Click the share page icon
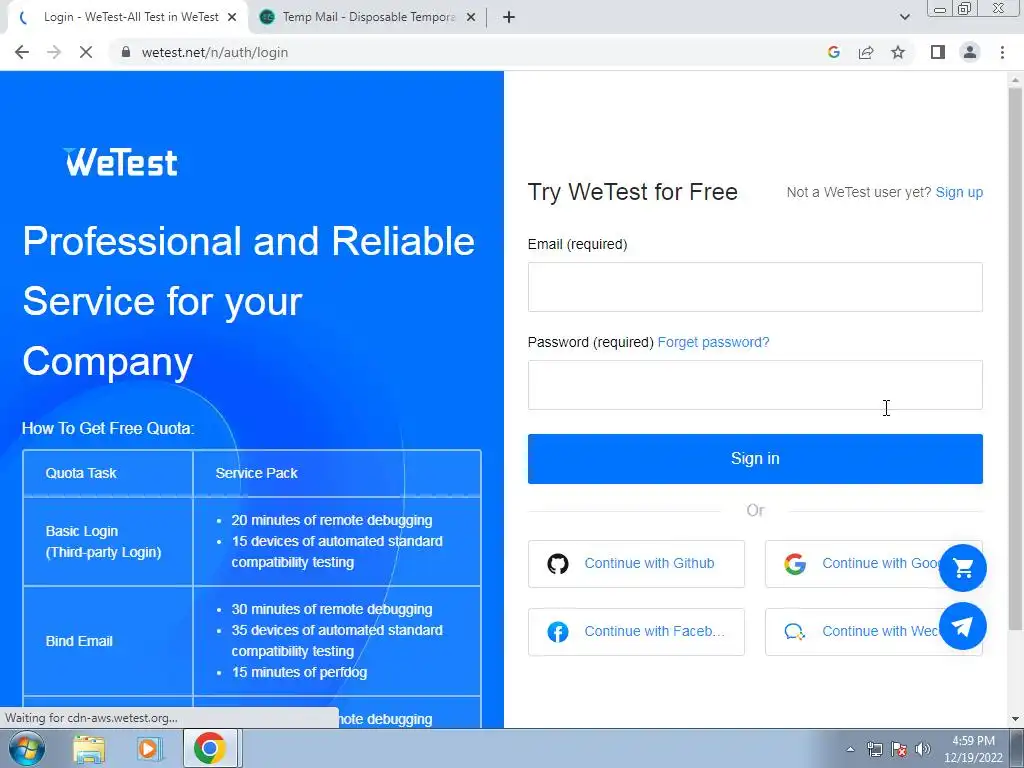This screenshot has height=768, width=1024. pos(866,52)
